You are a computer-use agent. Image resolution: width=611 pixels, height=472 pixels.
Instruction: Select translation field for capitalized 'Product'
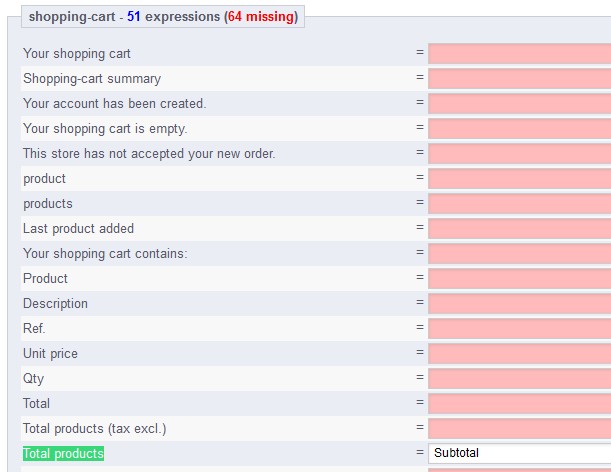(519, 279)
